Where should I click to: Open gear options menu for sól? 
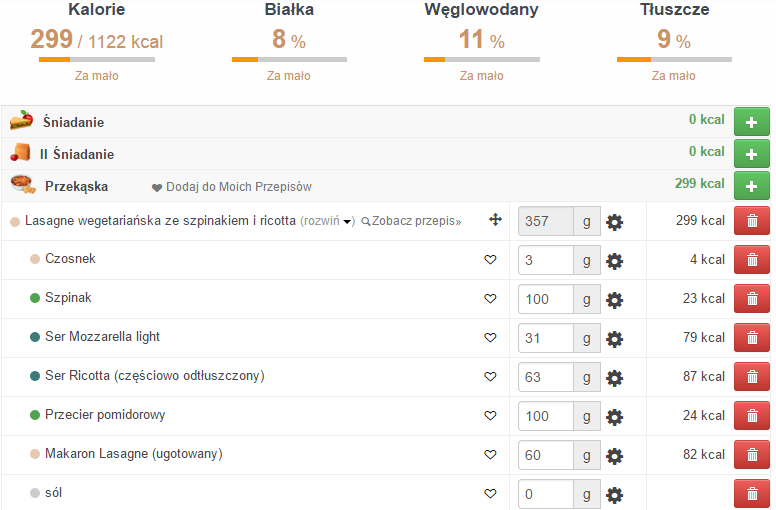(614, 494)
